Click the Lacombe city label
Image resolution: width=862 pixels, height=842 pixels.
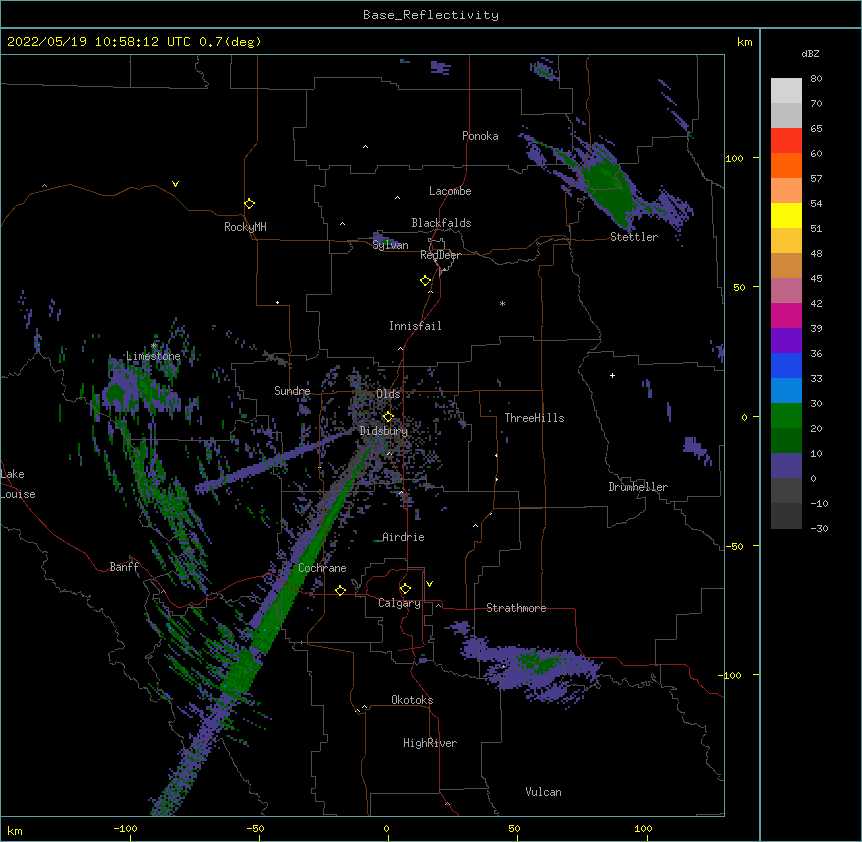click(450, 191)
